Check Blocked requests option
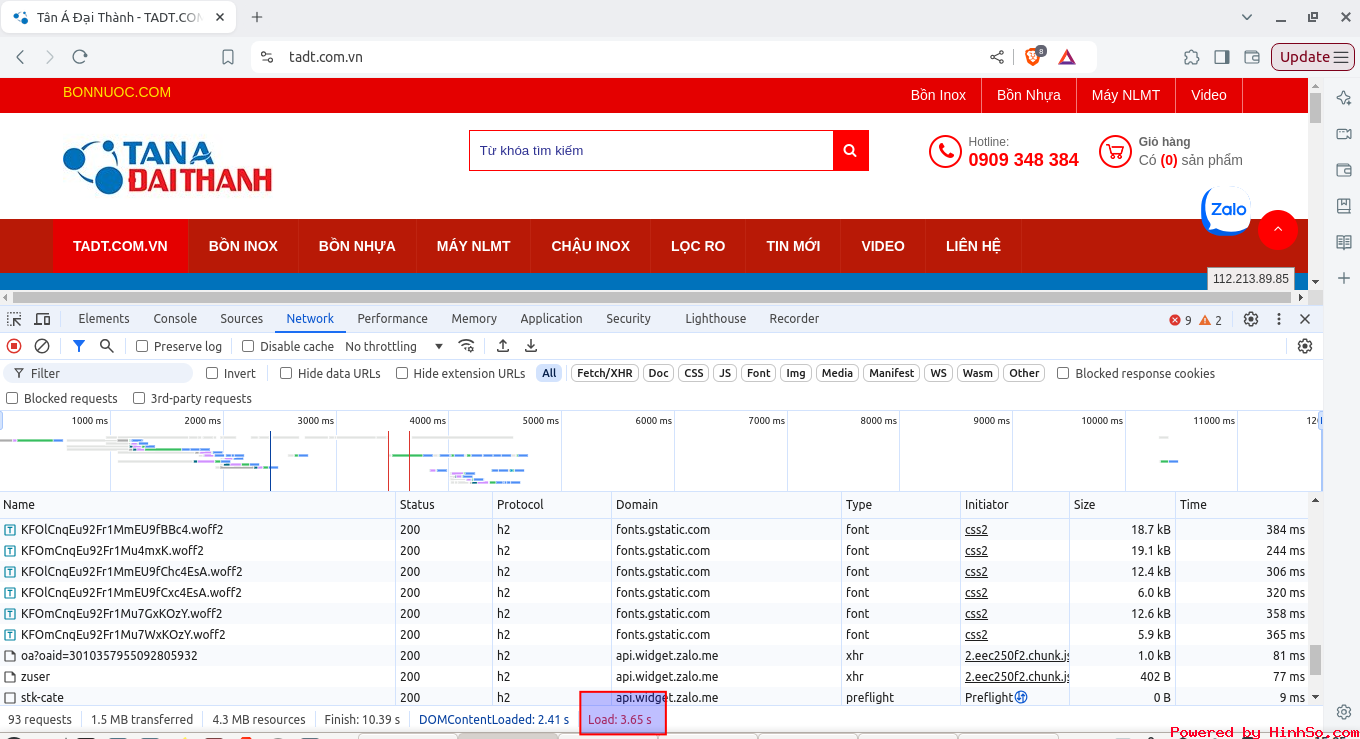The width and height of the screenshot is (1360, 739). pos(12,398)
